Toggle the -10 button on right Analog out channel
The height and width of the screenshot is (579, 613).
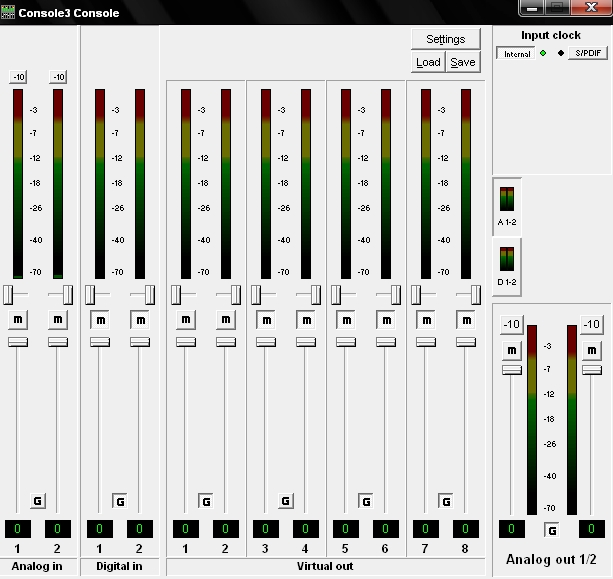tap(591, 324)
